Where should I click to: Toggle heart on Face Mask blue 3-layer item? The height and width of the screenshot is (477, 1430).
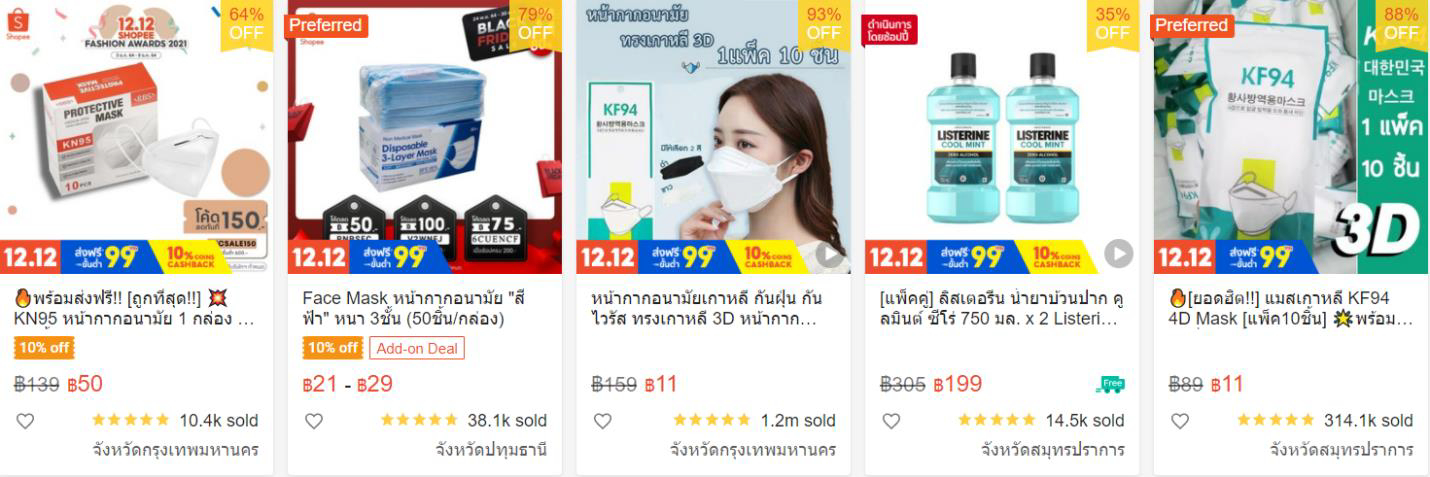pyautogui.click(x=314, y=421)
